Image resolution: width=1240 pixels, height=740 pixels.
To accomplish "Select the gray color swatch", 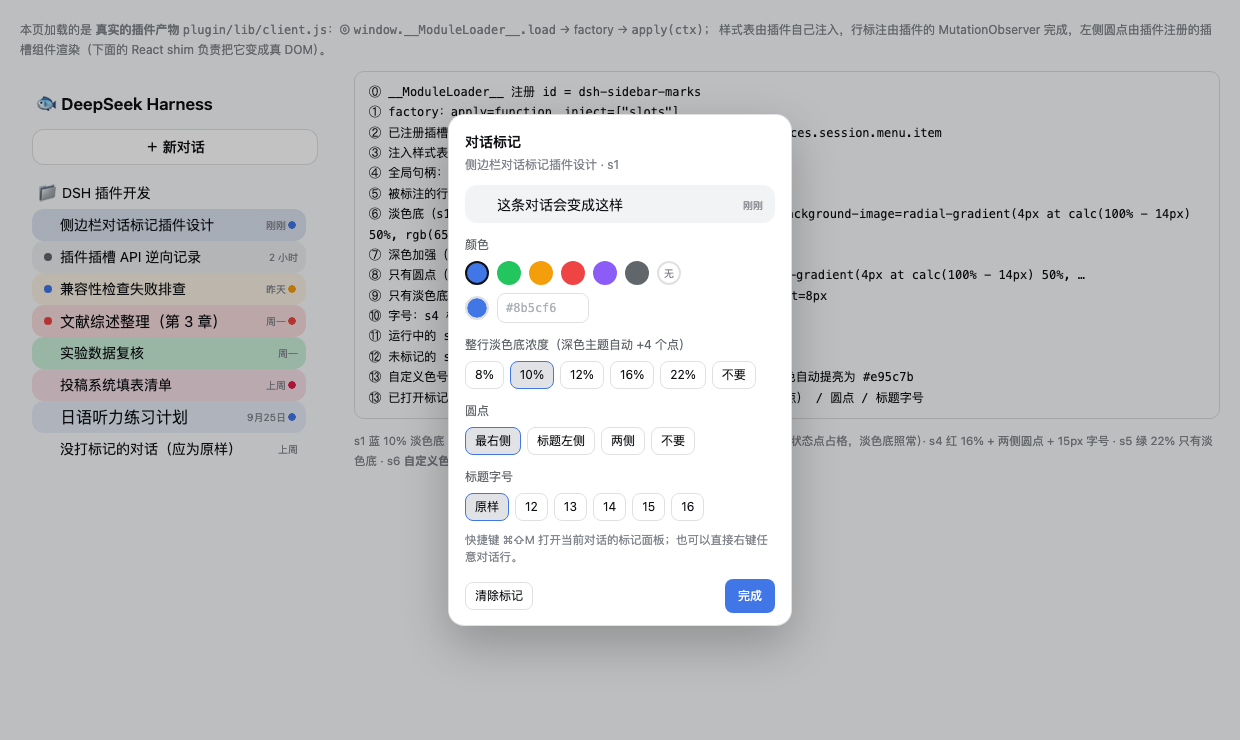I will (637, 273).
